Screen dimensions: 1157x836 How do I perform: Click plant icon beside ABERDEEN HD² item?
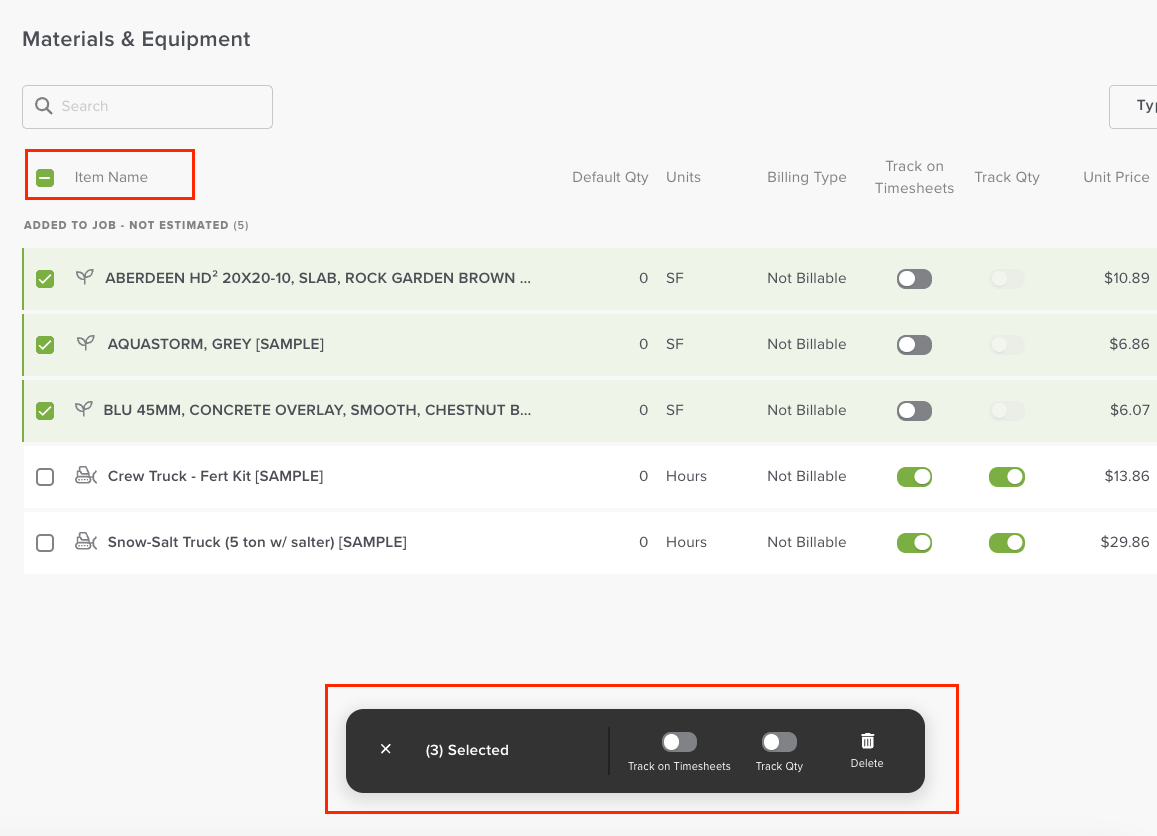coord(85,278)
